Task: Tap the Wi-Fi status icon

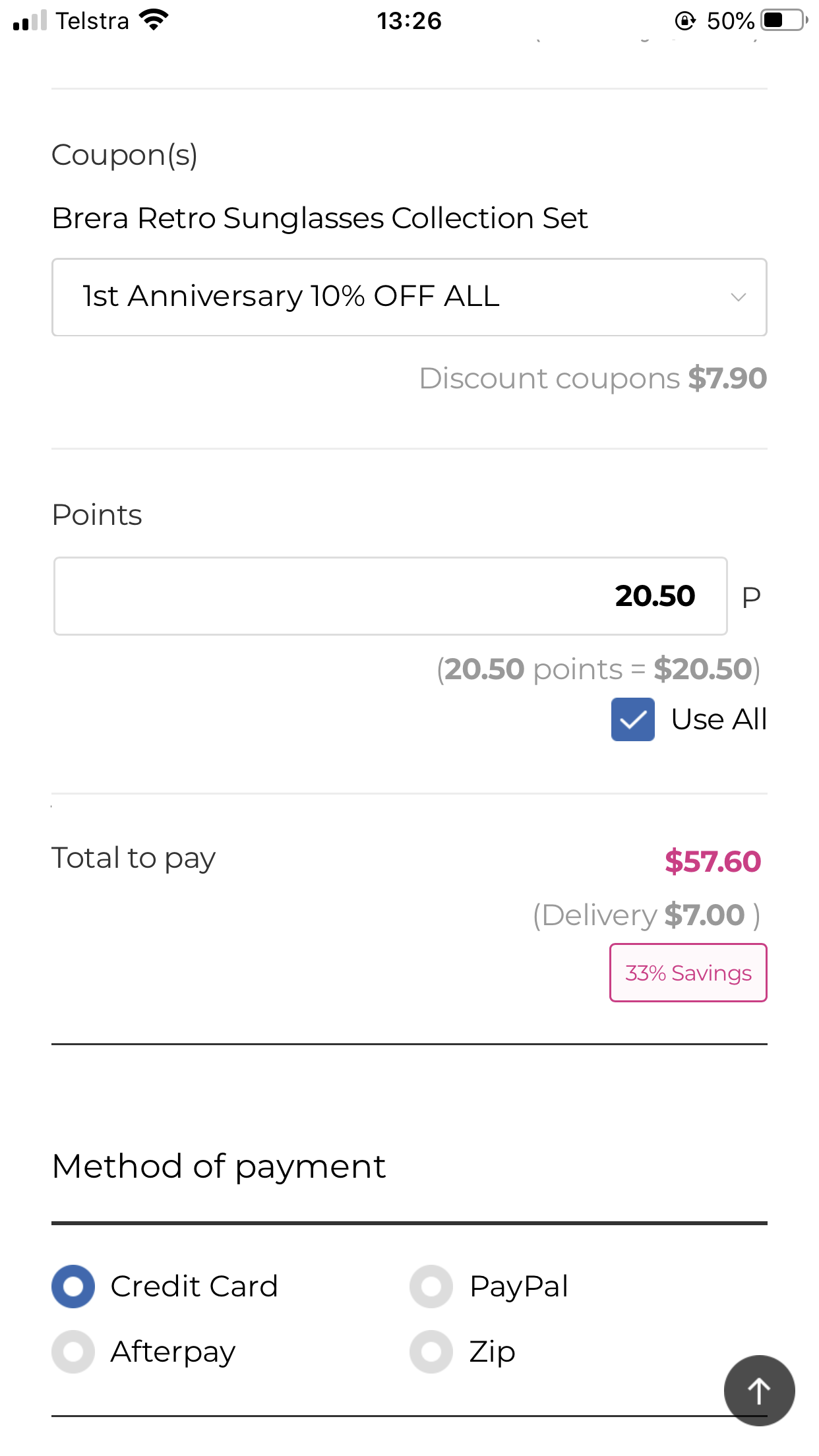Action: (x=154, y=20)
